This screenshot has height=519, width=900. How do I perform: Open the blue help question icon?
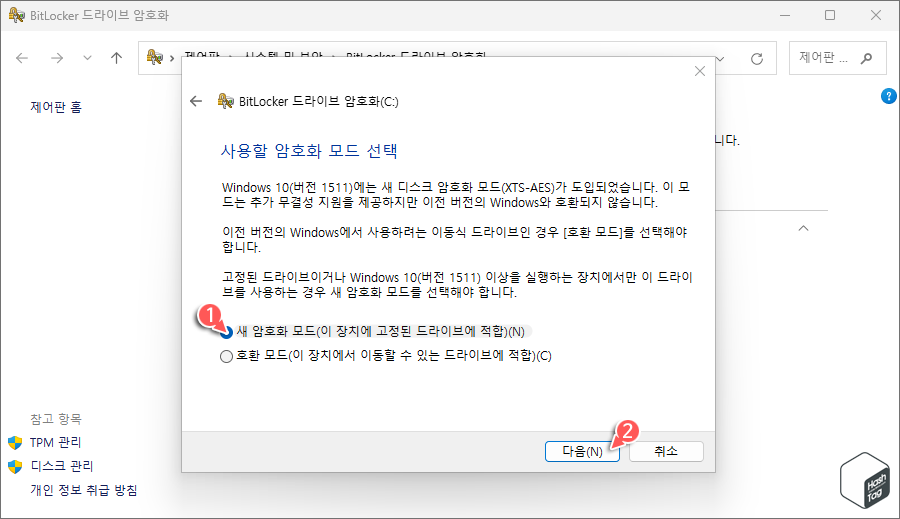point(889,96)
